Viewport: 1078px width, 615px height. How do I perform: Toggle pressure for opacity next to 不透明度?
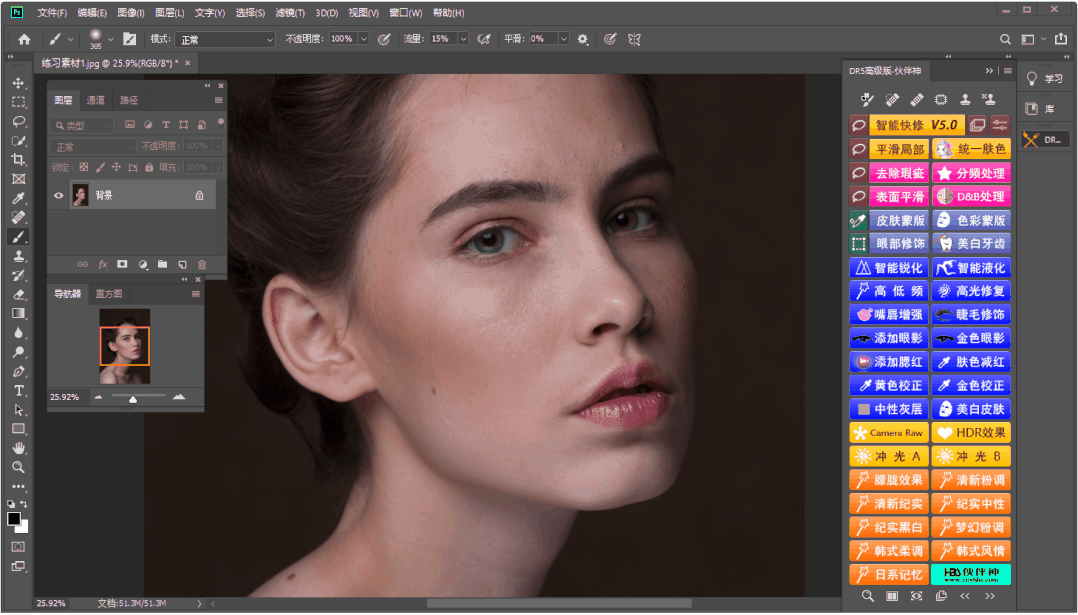383,39
